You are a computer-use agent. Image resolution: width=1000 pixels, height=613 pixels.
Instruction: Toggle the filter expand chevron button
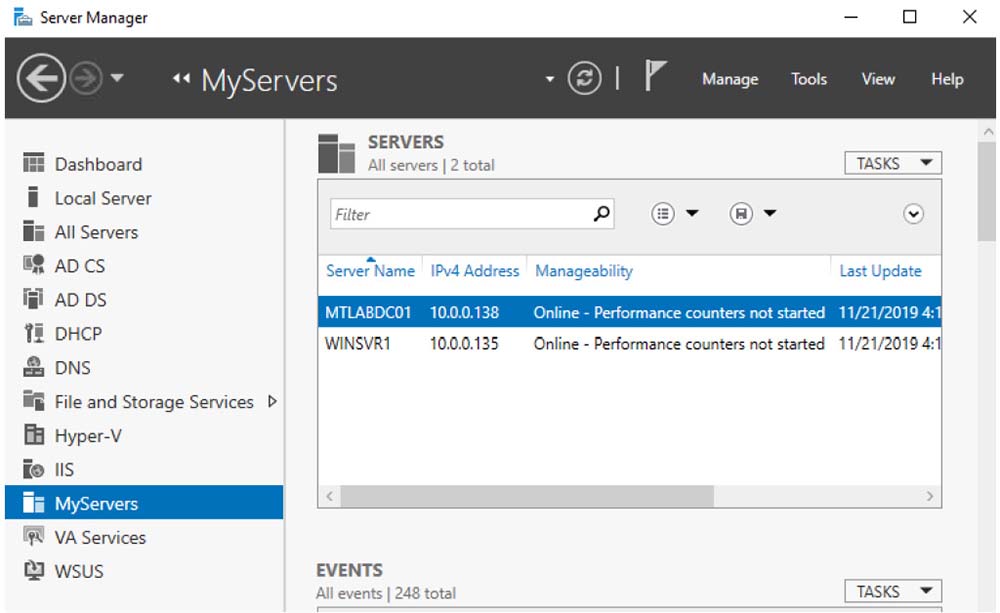click(x=913, y=214)
